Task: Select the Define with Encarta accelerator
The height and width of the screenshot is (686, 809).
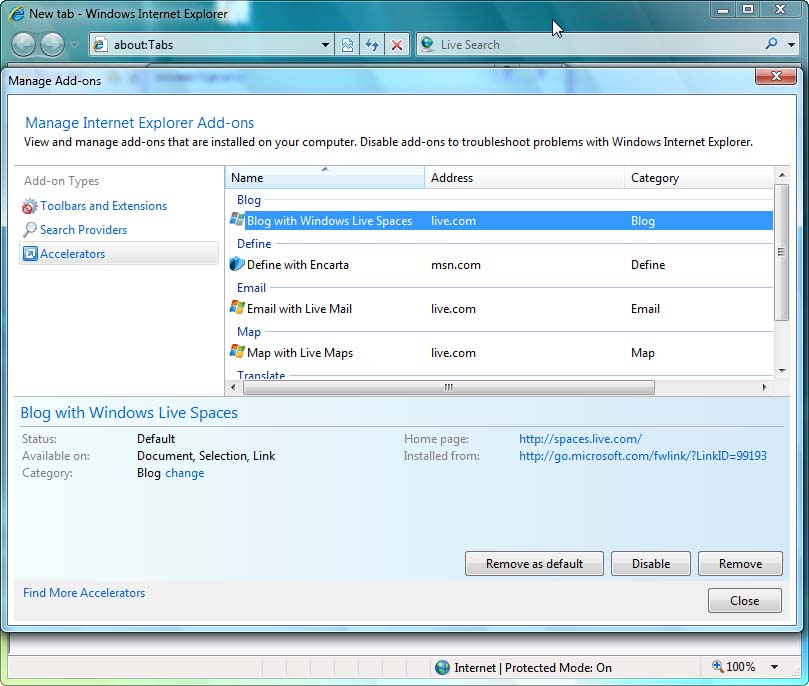Action: click(x=297, y=265)
